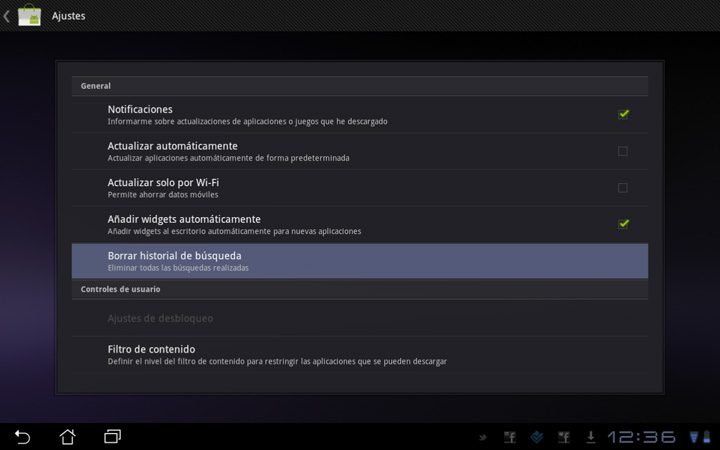This screenshot has width=720, height=450.
Task: Click the Ajustes title text
Action: pos(68,16)
